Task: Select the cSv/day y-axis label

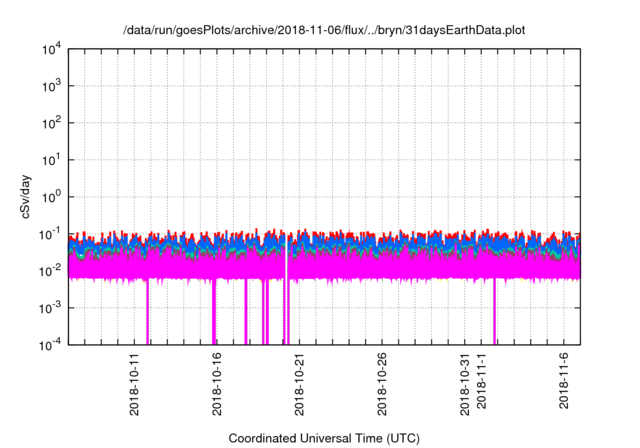Action: (x=25, y=197)
